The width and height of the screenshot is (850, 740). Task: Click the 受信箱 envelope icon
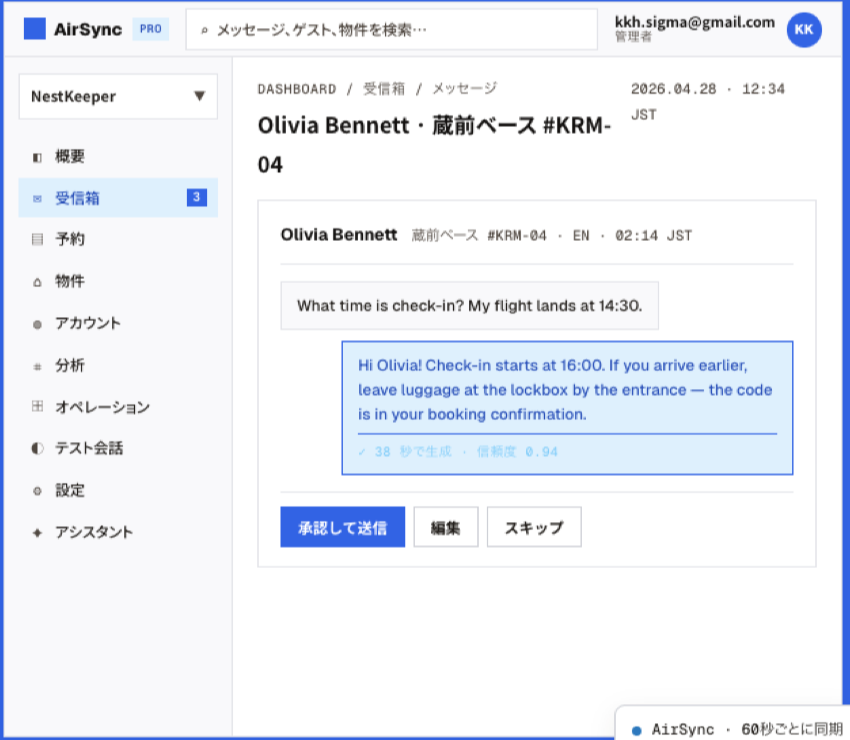[x=37, y=199]
